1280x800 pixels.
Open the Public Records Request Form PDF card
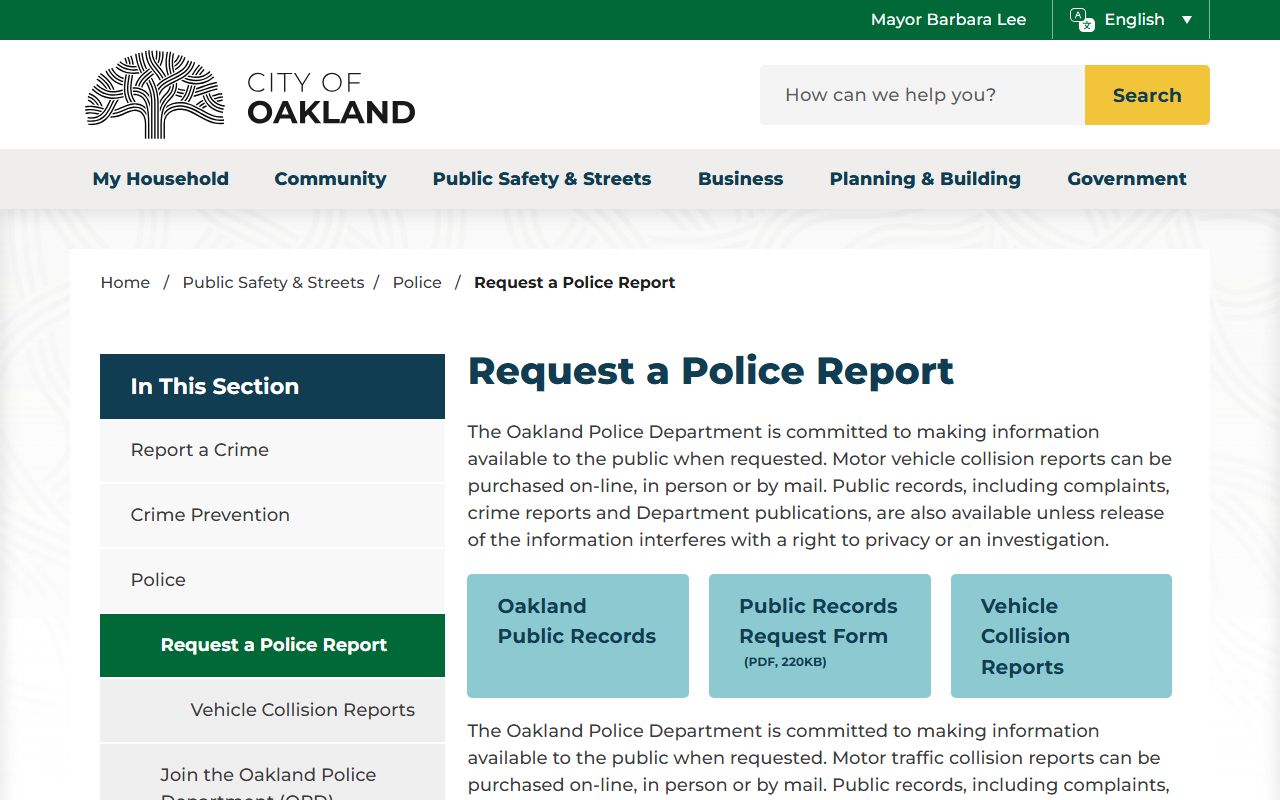(820, 636)
